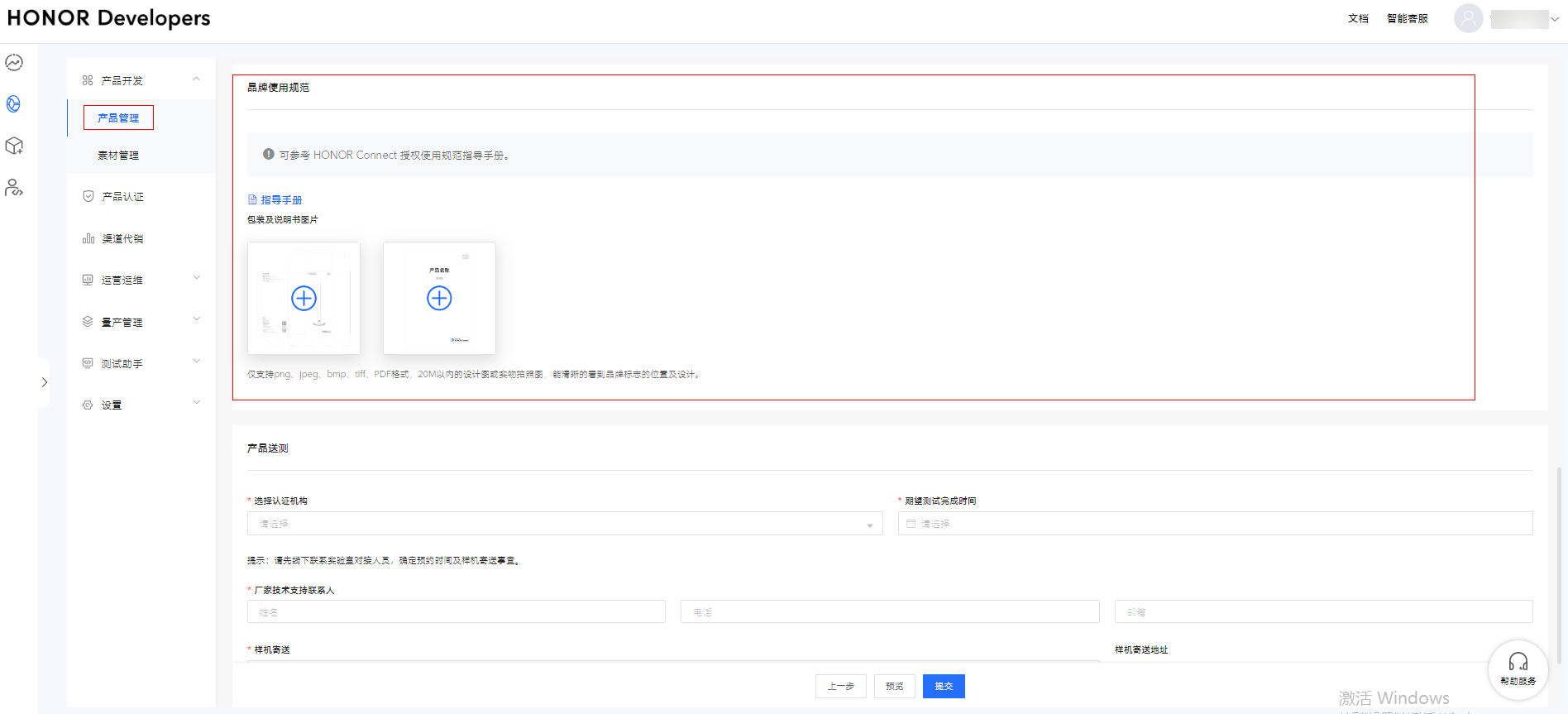Open the 选择认证机构 dropdown
This screenshot has width=1568, height=714.
tap(564, 524)
